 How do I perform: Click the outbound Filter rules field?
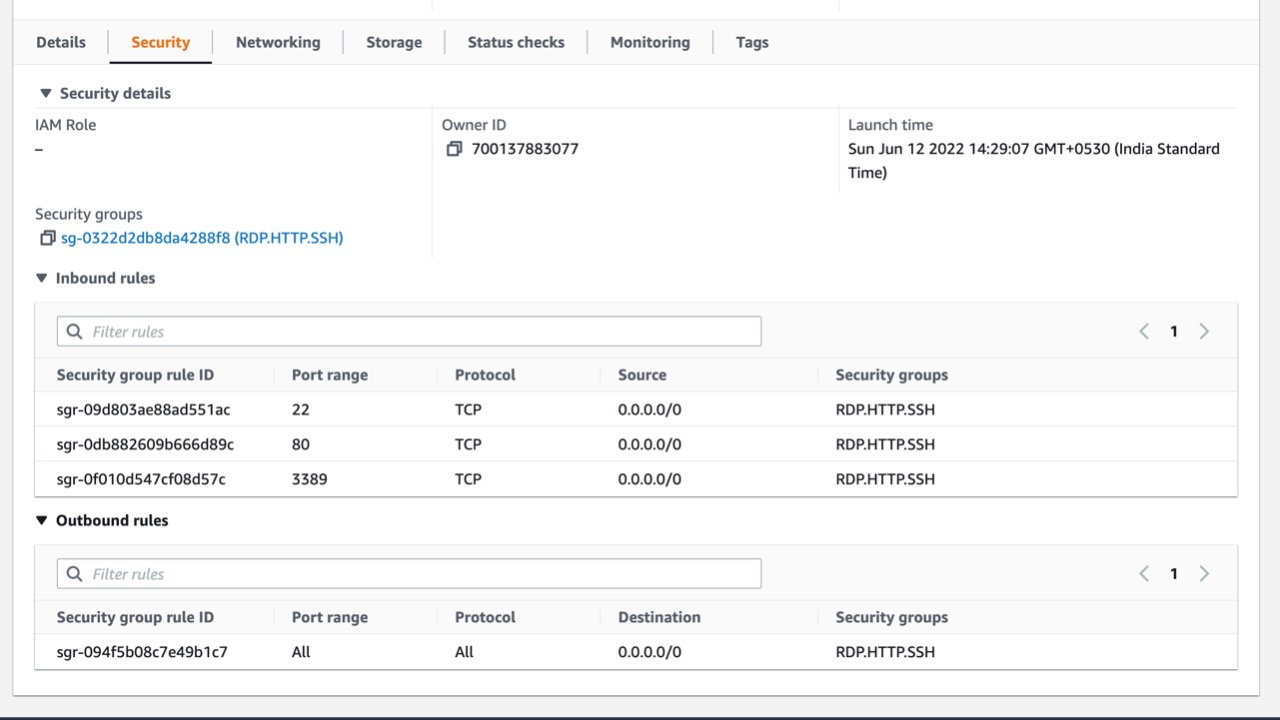pyautogui.click(x=300, y=573)
